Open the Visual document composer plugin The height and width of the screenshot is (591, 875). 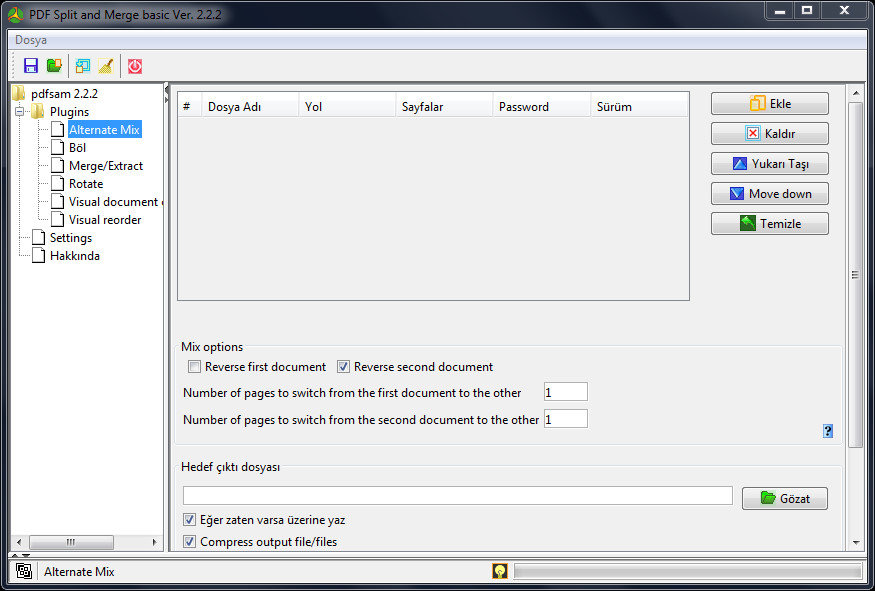pyautogui.click(x=116, y=201)
